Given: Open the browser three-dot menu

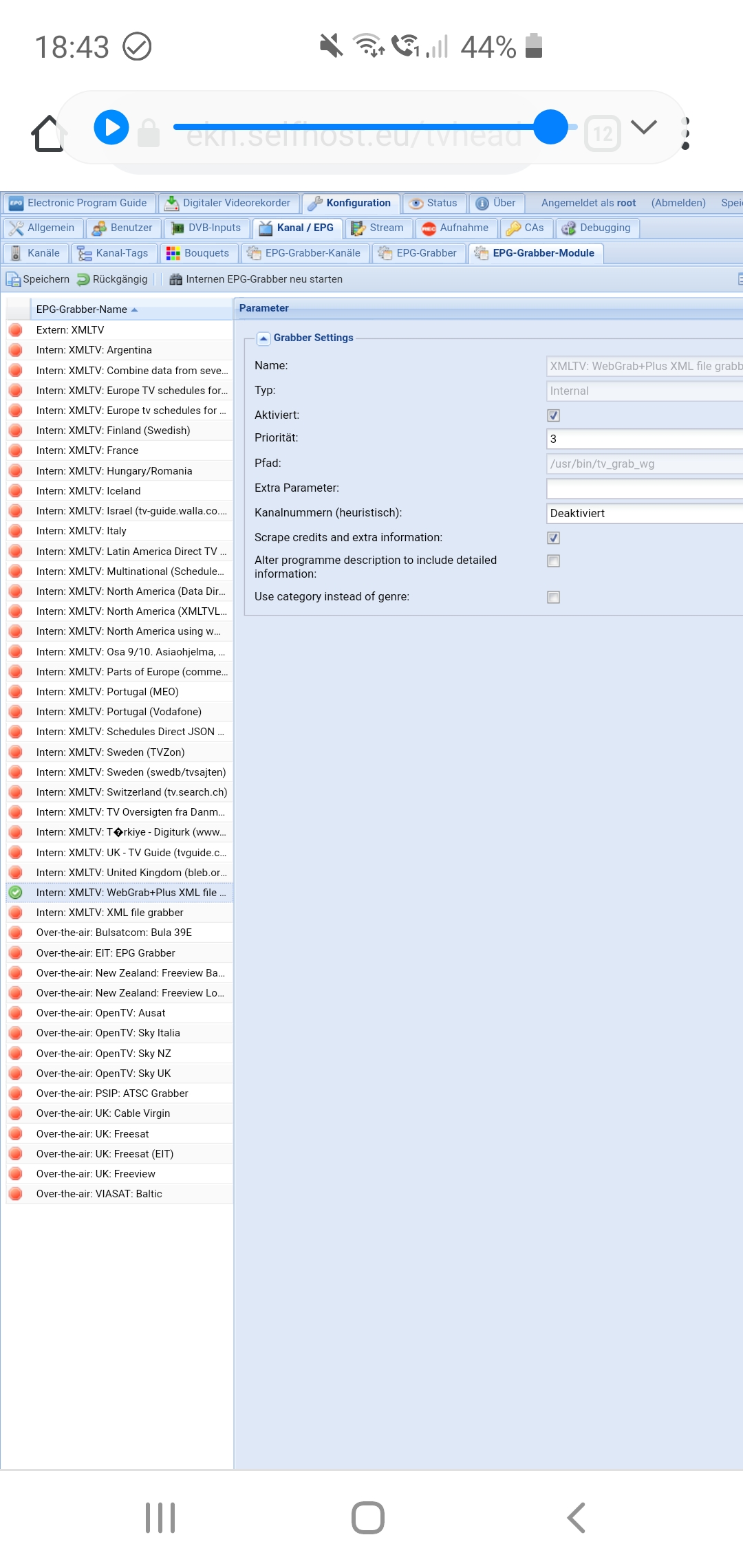Looking at the screenshot, I should [685, 133].
